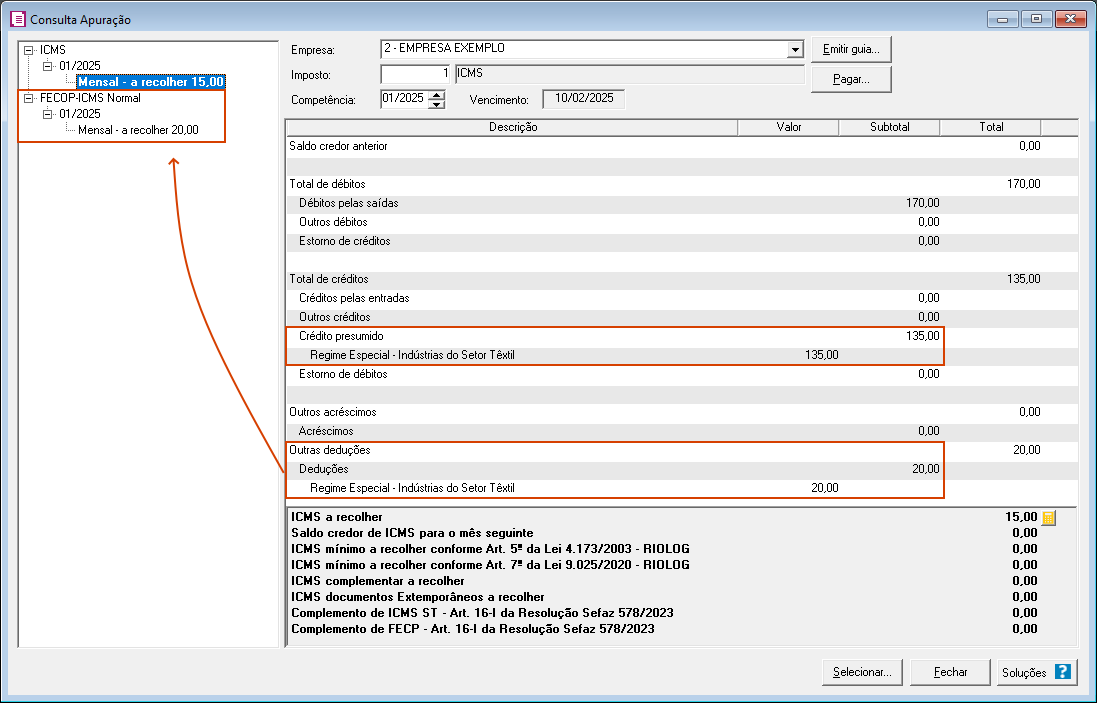Image resolution: width=1097 pixels, height=703 pixels.
Task: Decrease Competência with the down arrow
Action: pyautogui.click(x=436, y=104)
